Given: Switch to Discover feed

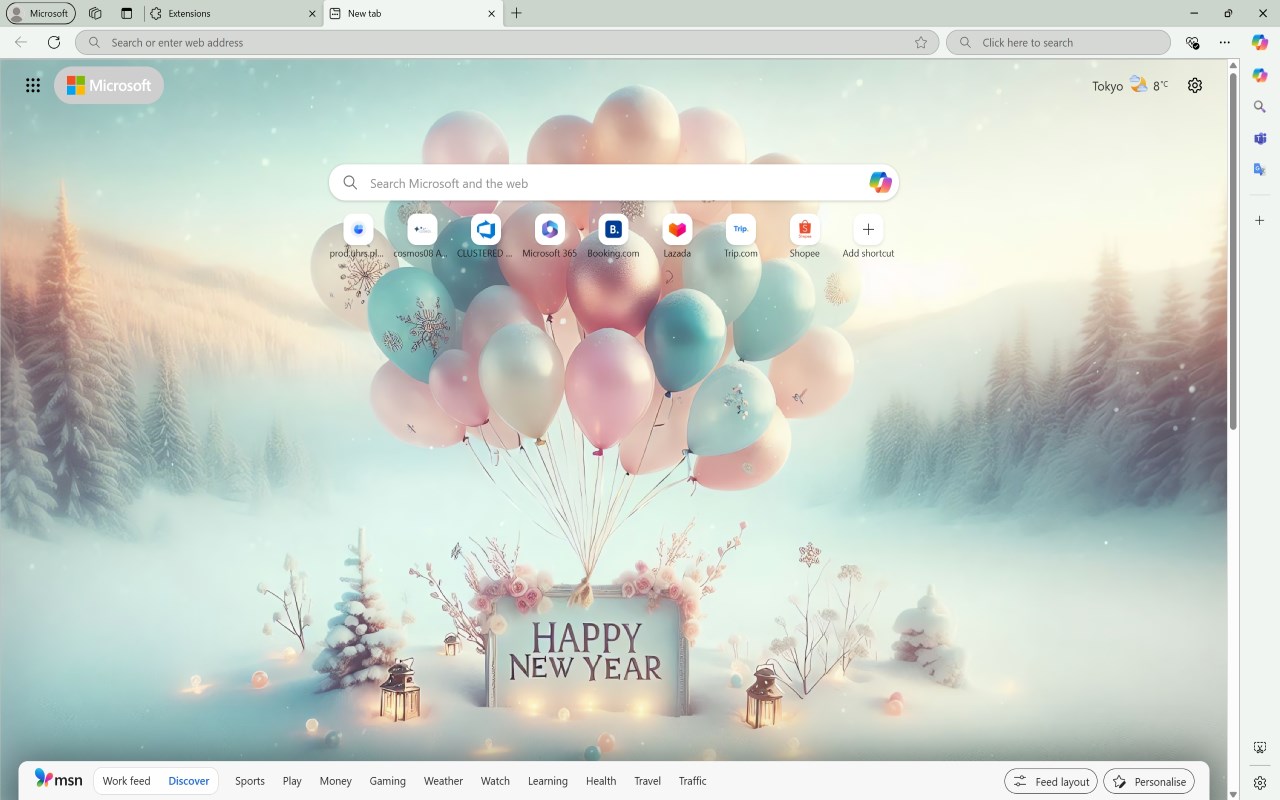Looking at the screenshot, I should [189, 781].
